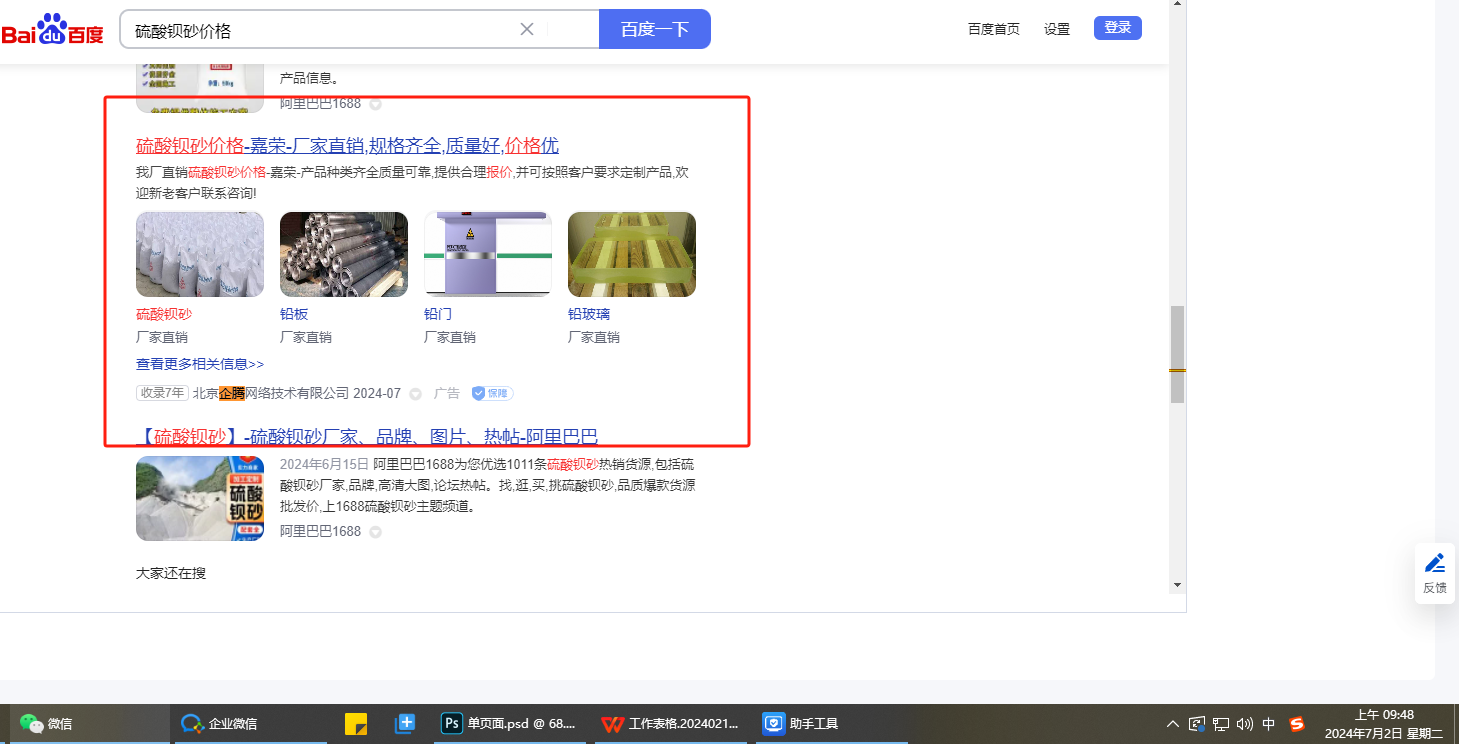
Task: Click the 2024年6月15日 Alibaba result snippet
Action: (488, 486)
